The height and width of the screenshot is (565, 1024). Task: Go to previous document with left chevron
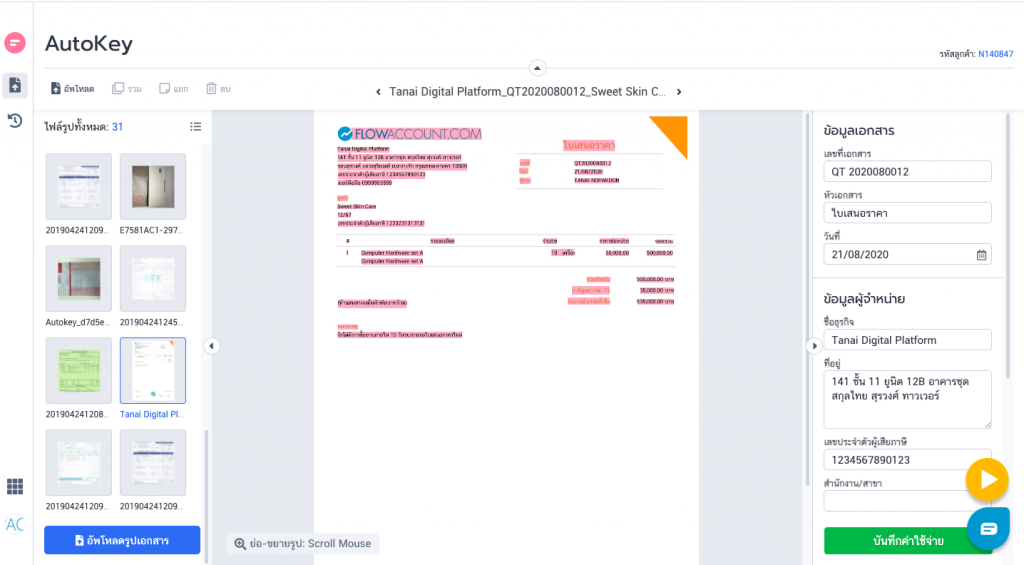[378, 92]
